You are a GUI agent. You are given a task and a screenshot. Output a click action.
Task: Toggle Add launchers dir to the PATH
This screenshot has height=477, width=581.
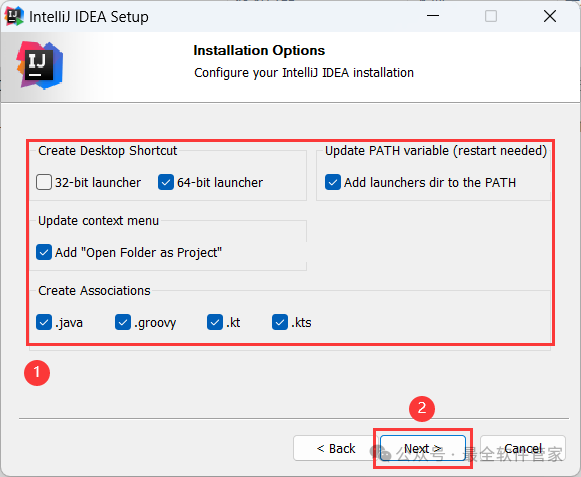tap(333, 182)
